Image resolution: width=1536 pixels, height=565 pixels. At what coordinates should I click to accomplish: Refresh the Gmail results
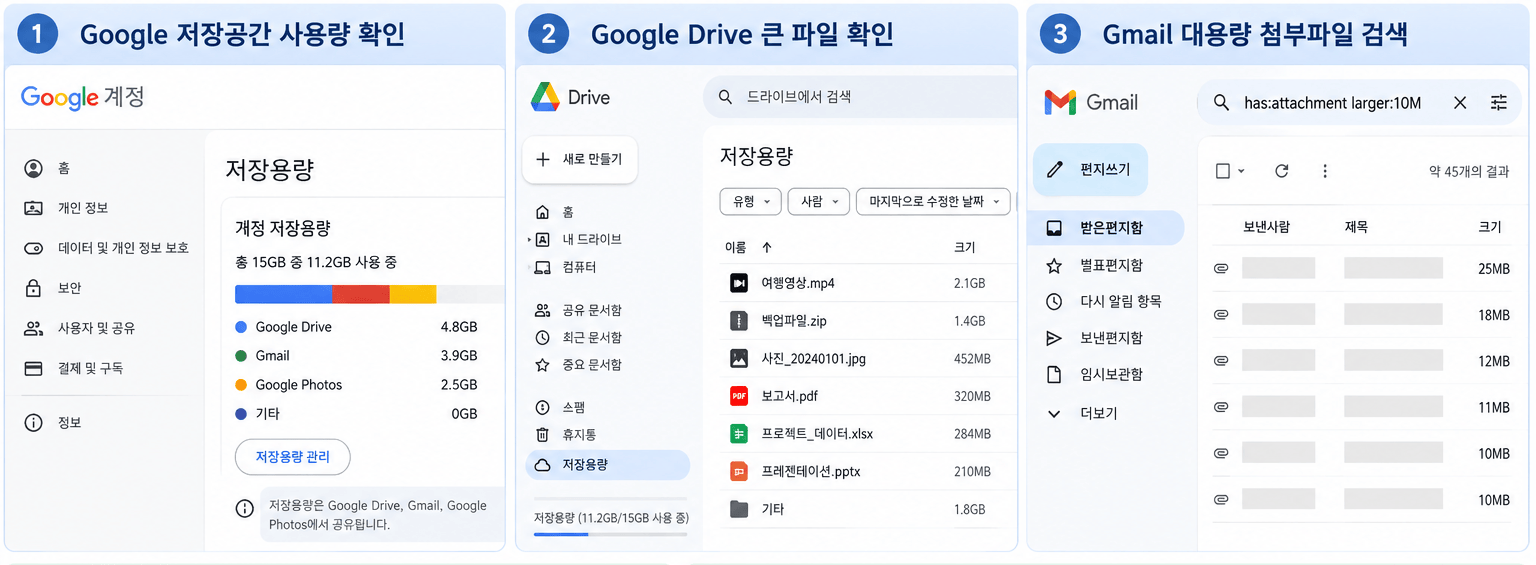tap(1281, 171)
